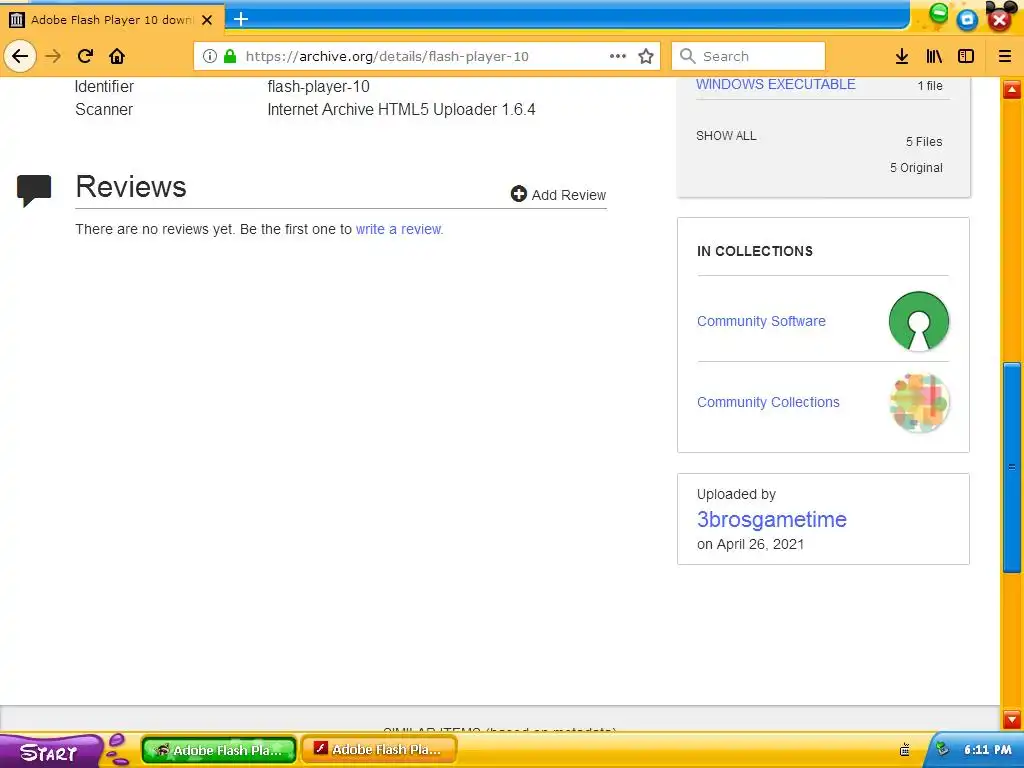Select the identifier value flash-player-10
The image size is (1024, 768).
tap(318, 86)
